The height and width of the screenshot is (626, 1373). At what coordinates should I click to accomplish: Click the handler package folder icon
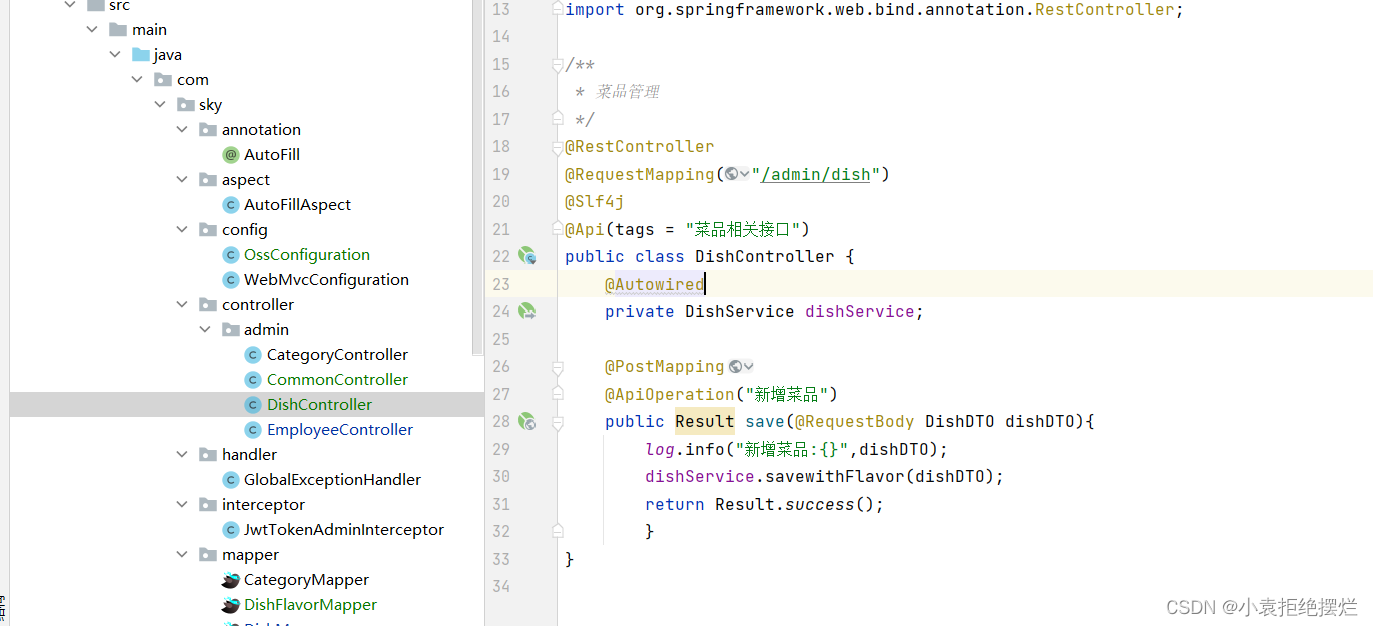tap(208, 455)
